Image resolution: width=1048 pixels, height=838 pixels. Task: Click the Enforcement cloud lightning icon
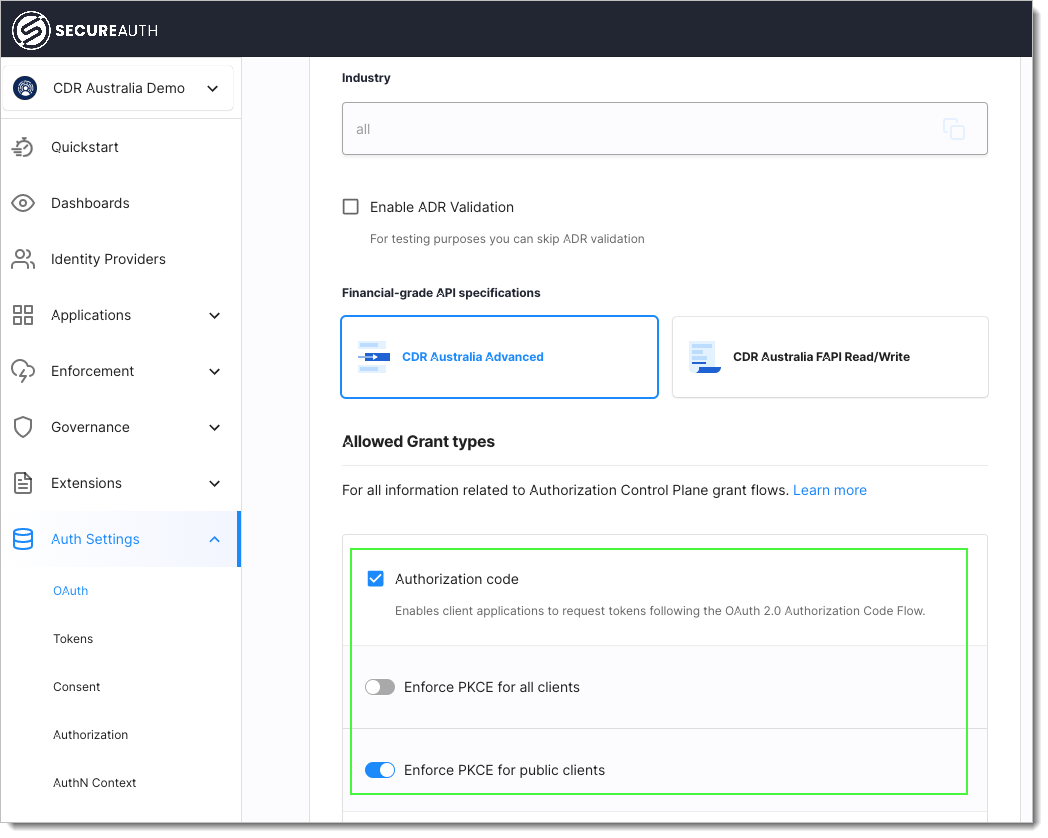pyautogui.click(x=23, y=372)
